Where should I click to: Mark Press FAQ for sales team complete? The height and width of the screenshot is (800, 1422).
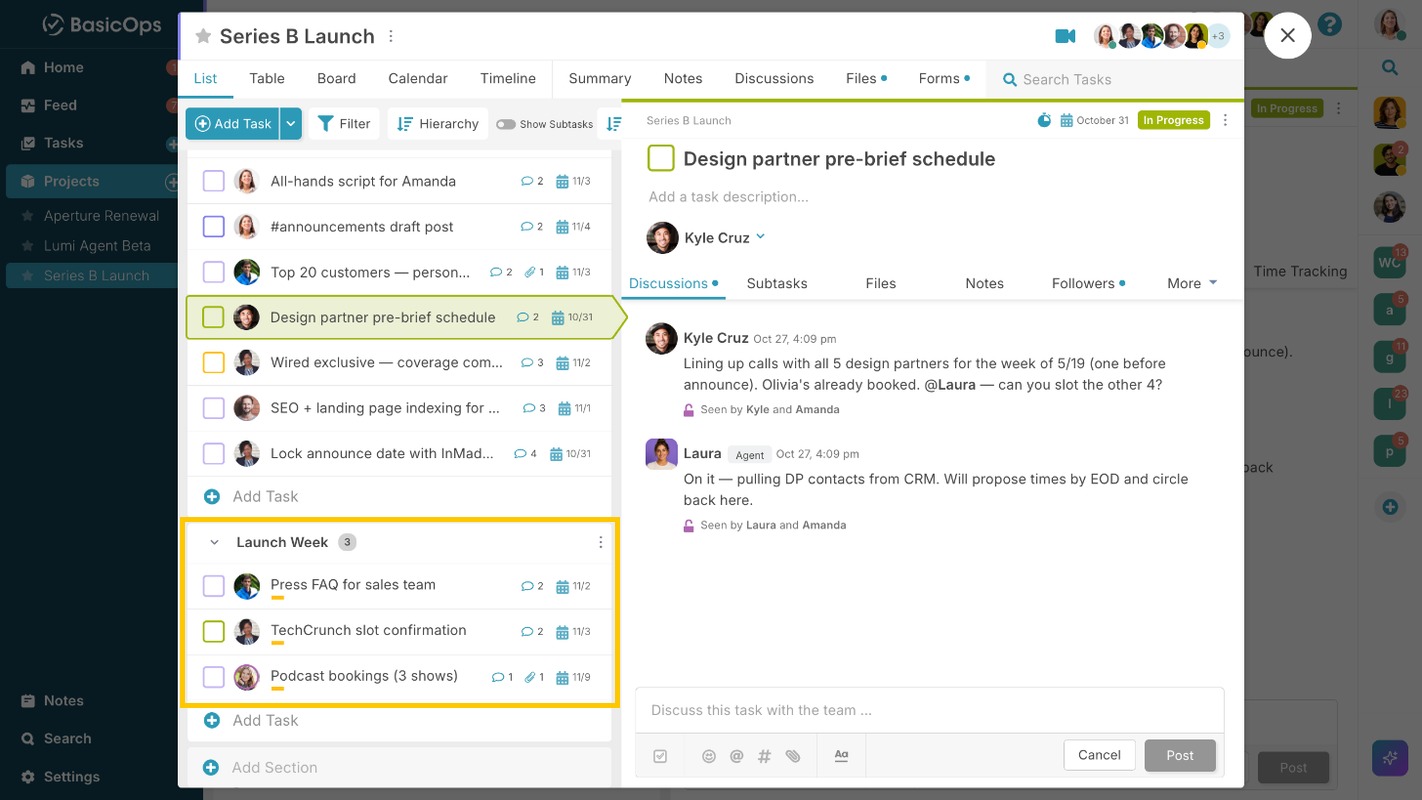click(213, 586)
